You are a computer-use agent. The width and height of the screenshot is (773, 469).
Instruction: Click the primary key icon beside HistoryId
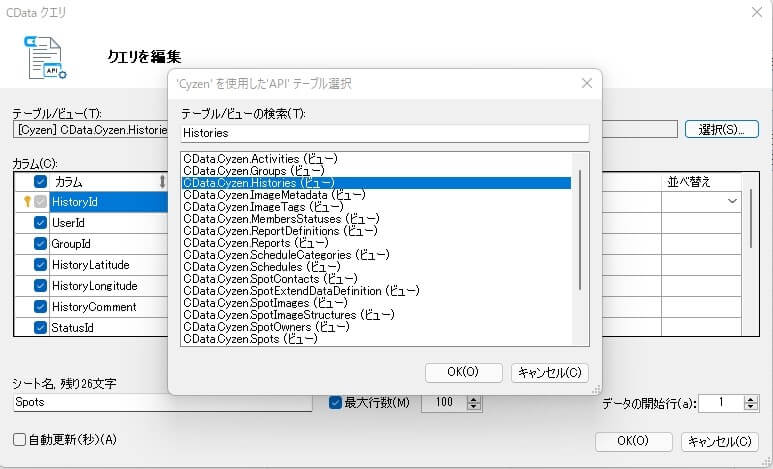tap(27, 201)
